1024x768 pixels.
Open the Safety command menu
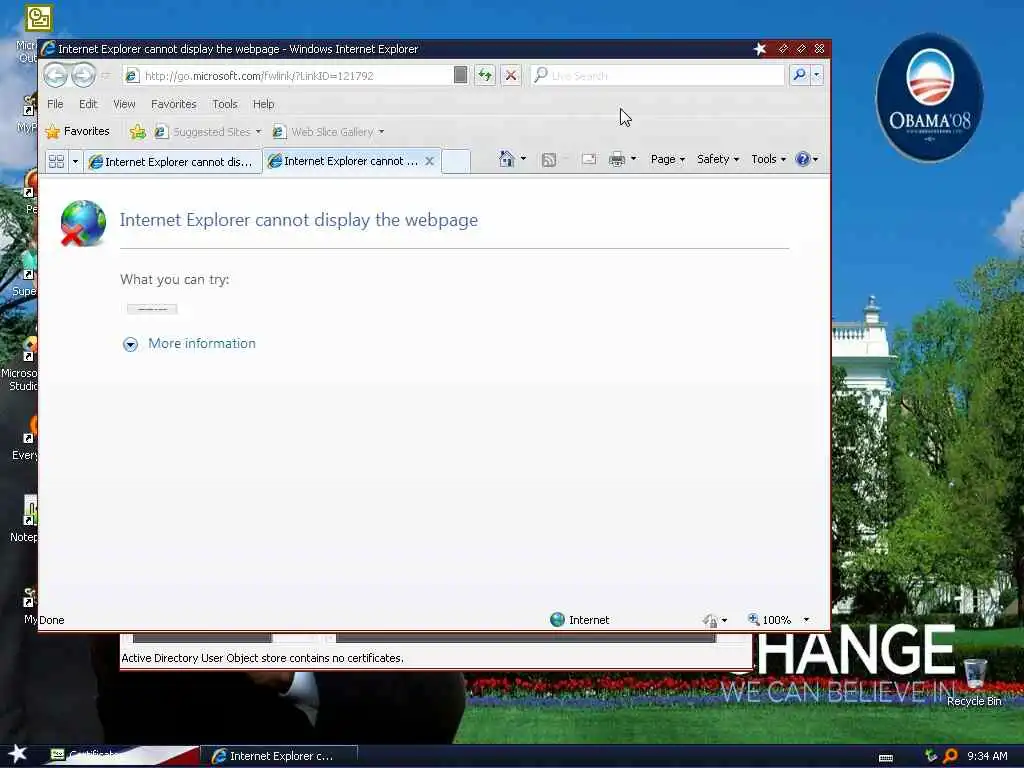(x=718, y=159)
